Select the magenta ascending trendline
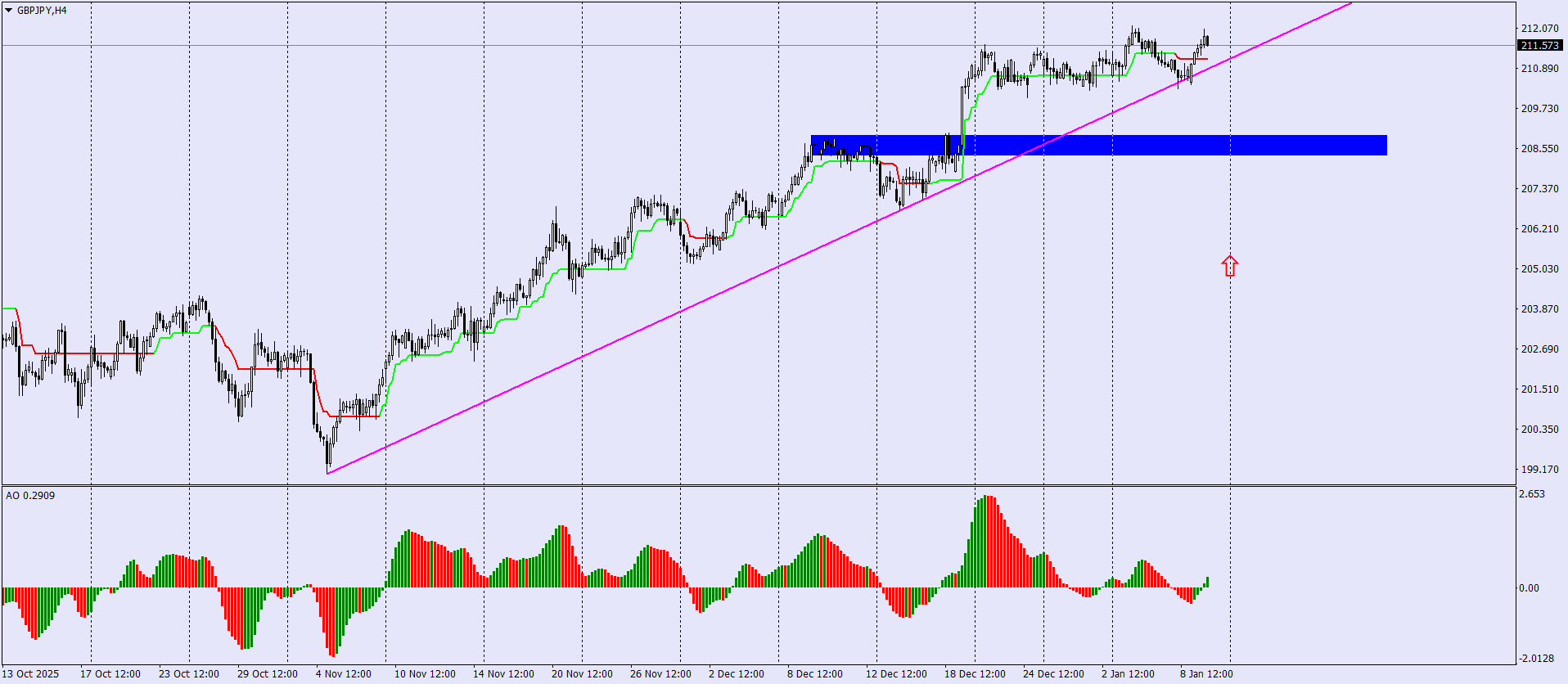The width and height of the screenshot is (1568, 684). click(839, 238)
